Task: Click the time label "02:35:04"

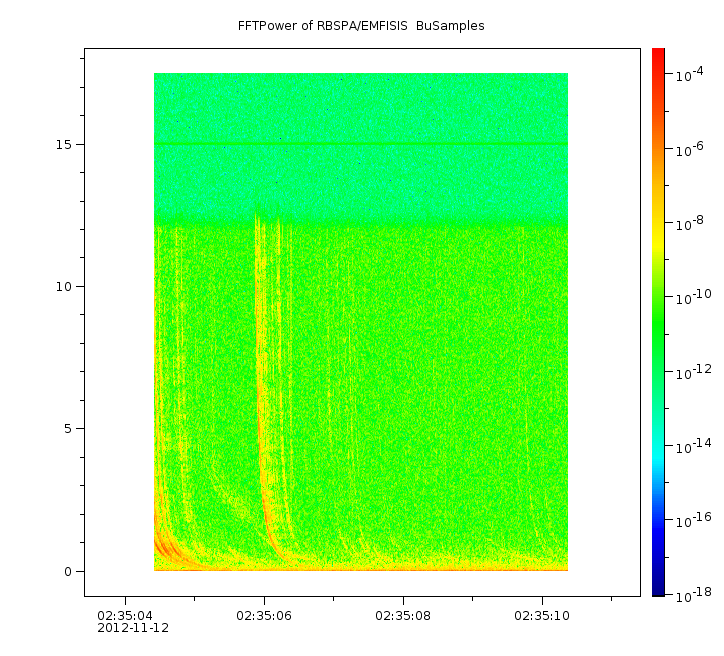Action: tap(125, 616)
